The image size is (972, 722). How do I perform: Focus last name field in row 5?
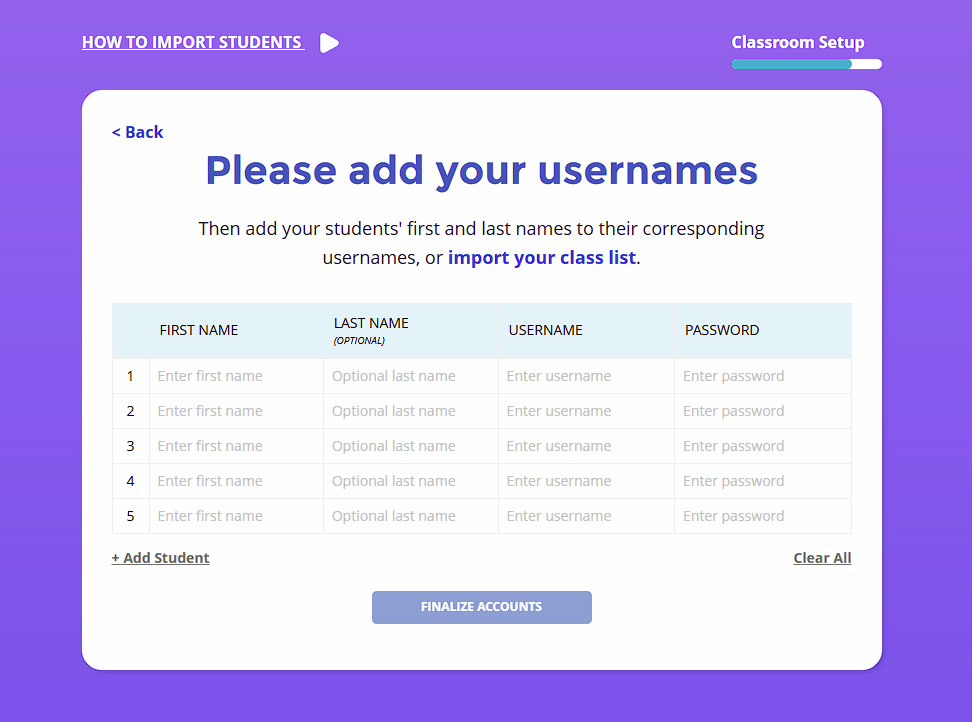coord(411,516)
